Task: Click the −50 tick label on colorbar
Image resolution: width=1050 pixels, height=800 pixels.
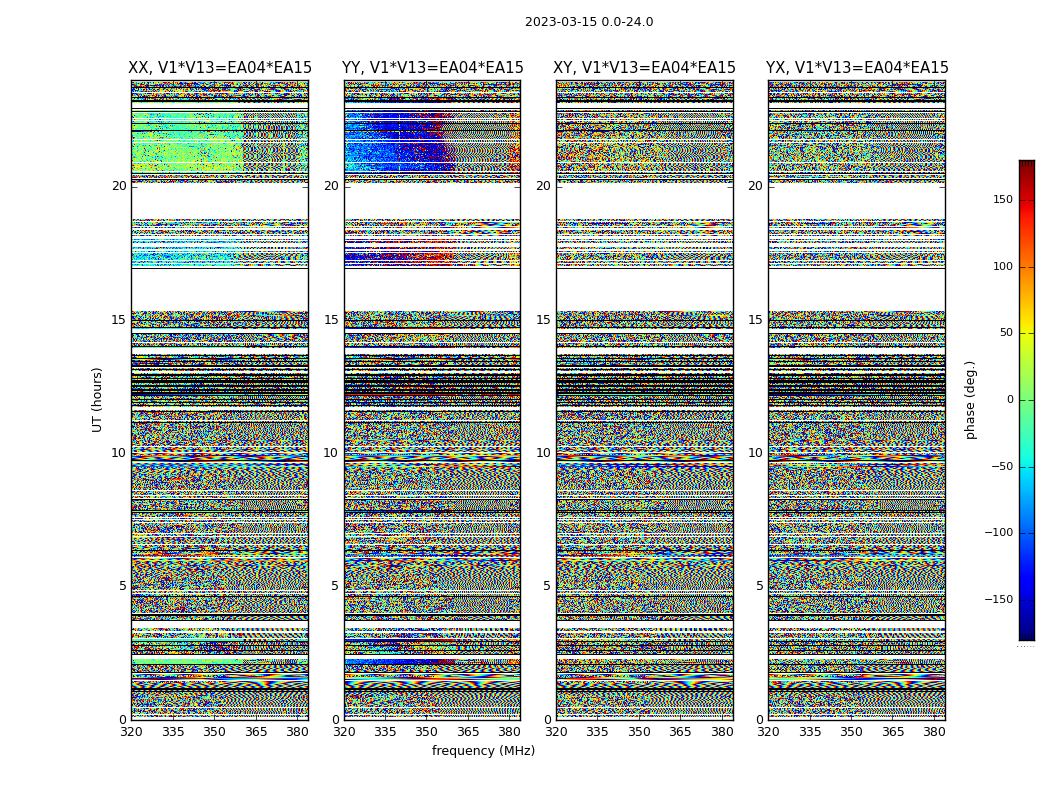Action: click(1002, 466)
